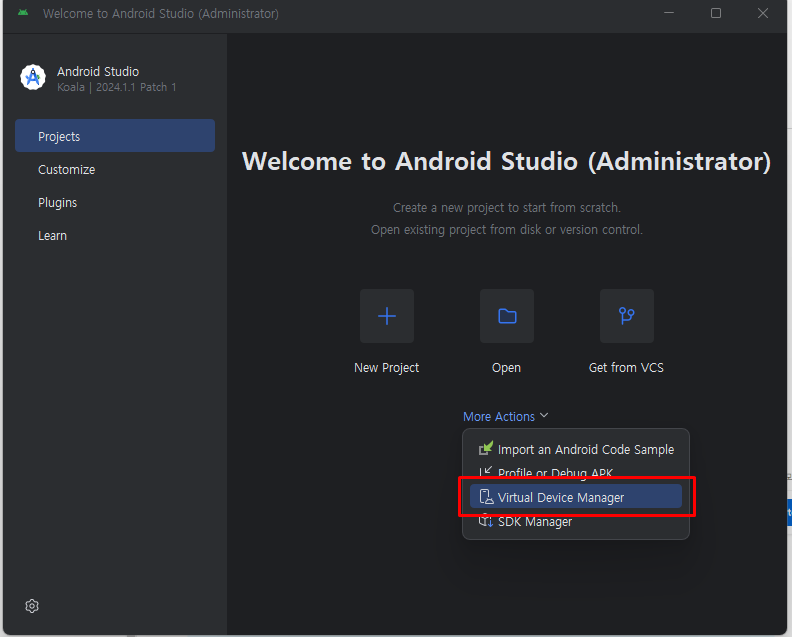Click the Android Studio product name text
This screenshot has width=792, height=637.
click(x=98, y=72)
